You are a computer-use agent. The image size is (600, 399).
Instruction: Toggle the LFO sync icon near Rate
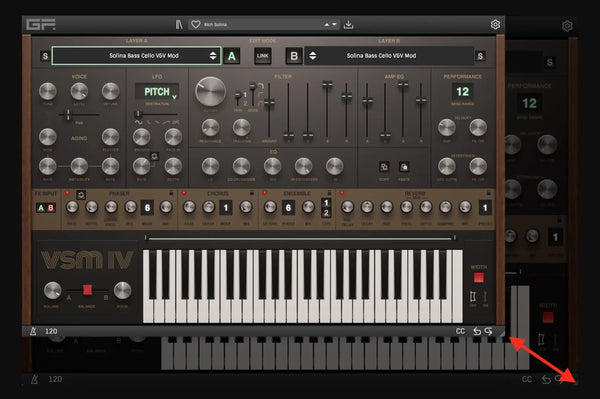coord(154,156)
